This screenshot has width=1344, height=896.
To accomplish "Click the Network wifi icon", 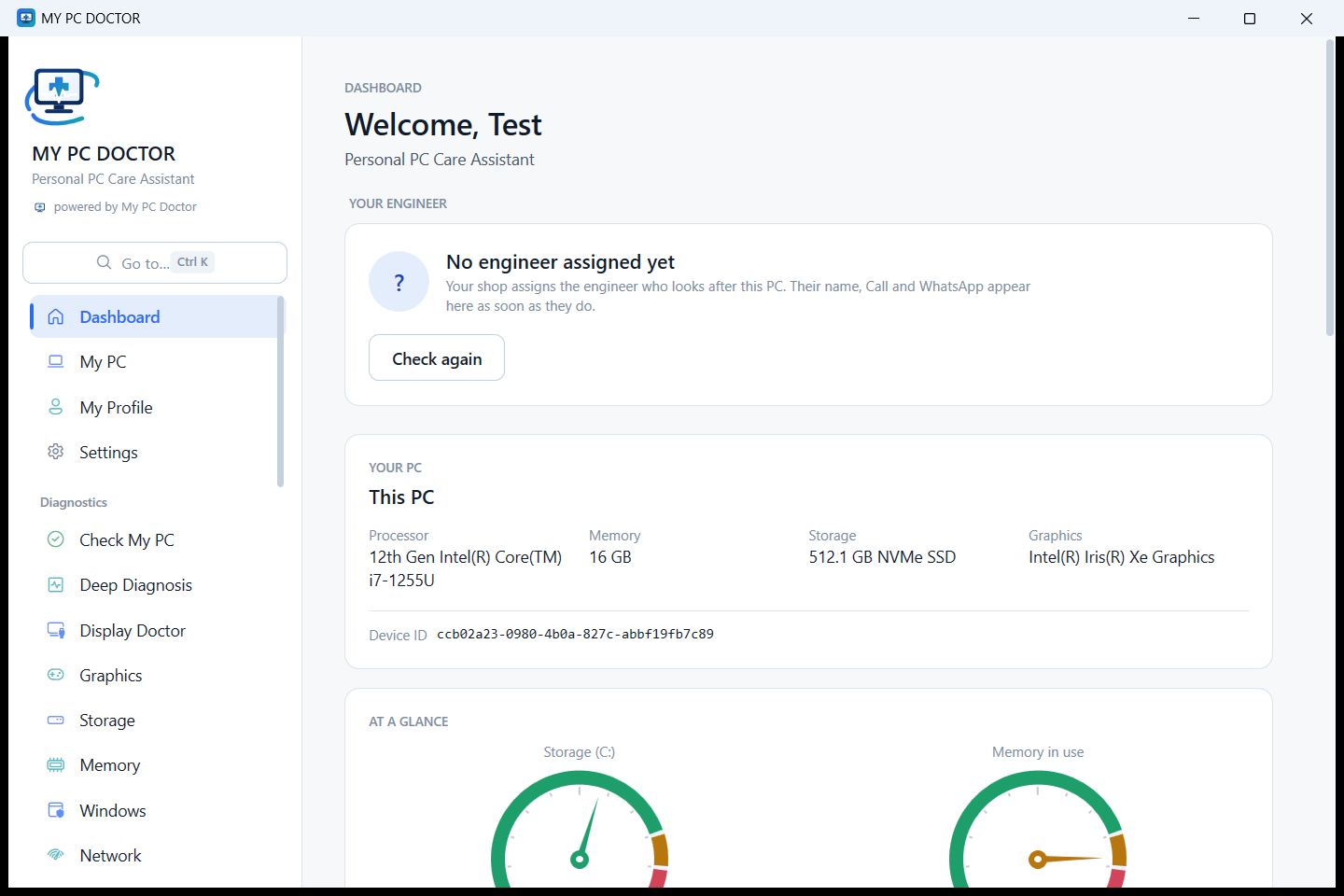I will tap(56, 855).
